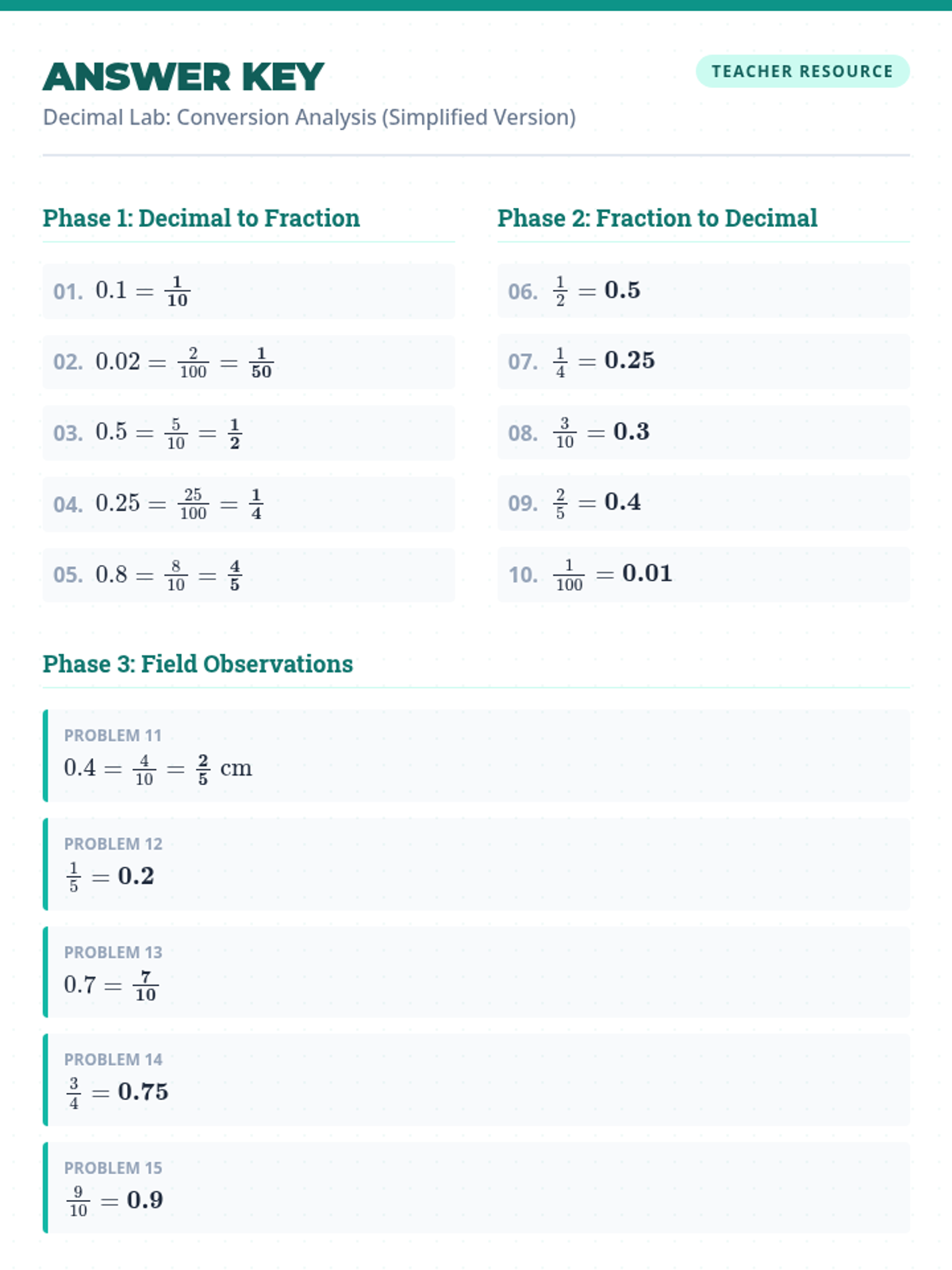Open the Problem 12 card
952x1270 pixels.
[476, 864]
